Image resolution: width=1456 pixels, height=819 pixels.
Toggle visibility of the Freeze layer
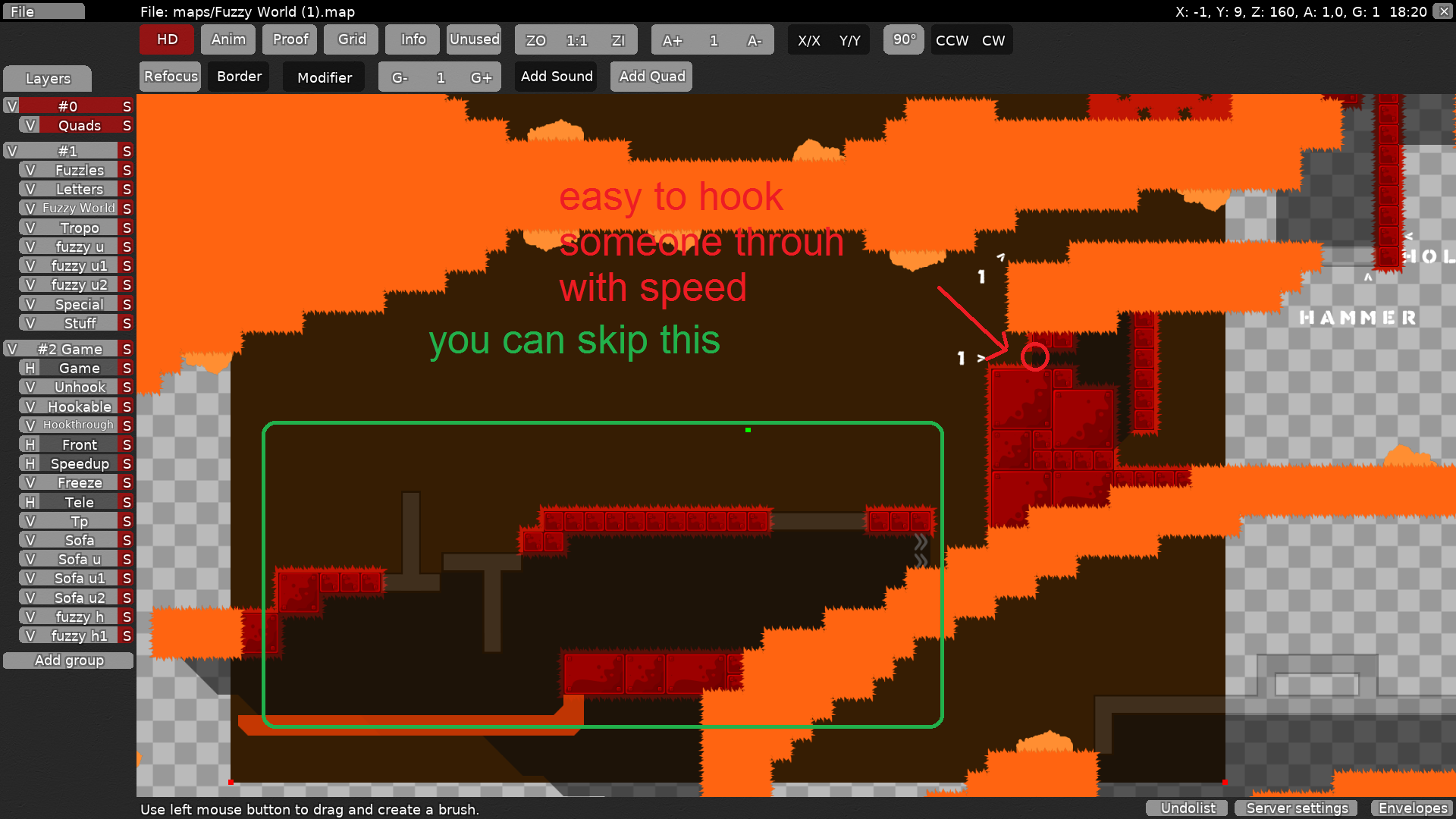click(x=30, y=482)
